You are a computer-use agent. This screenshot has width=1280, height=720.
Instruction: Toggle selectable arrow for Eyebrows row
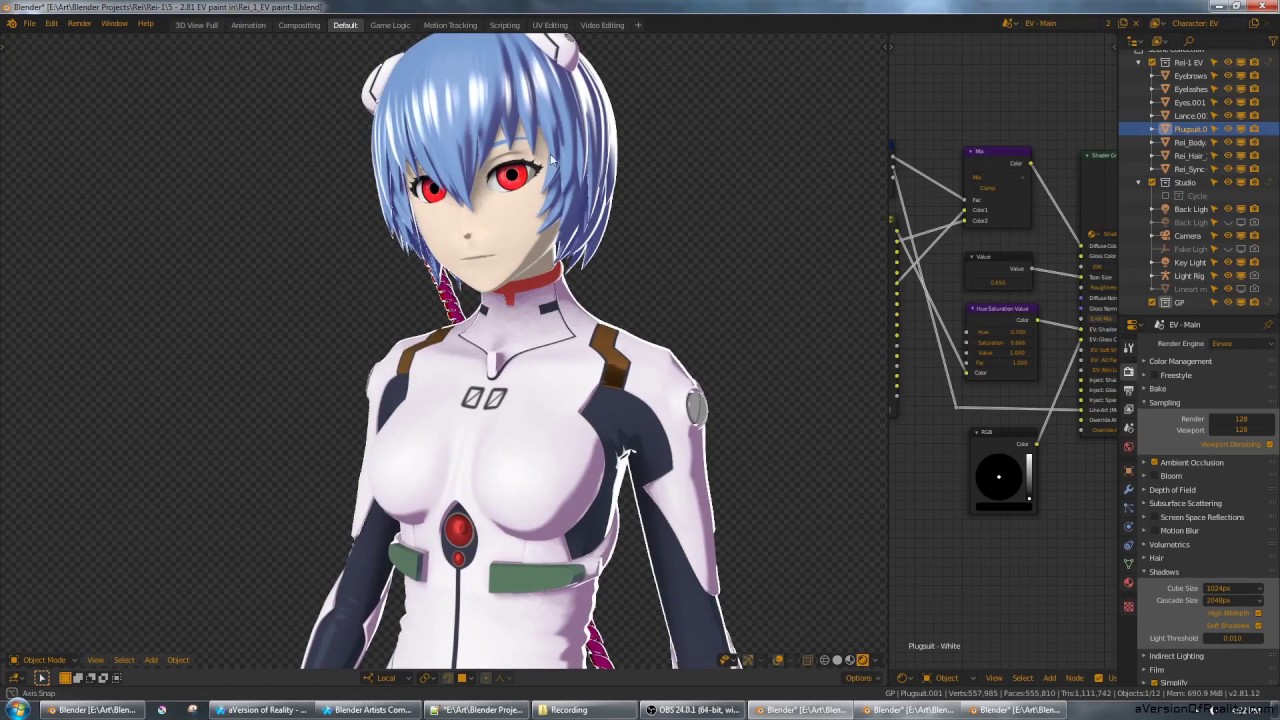pos(1214,76)
